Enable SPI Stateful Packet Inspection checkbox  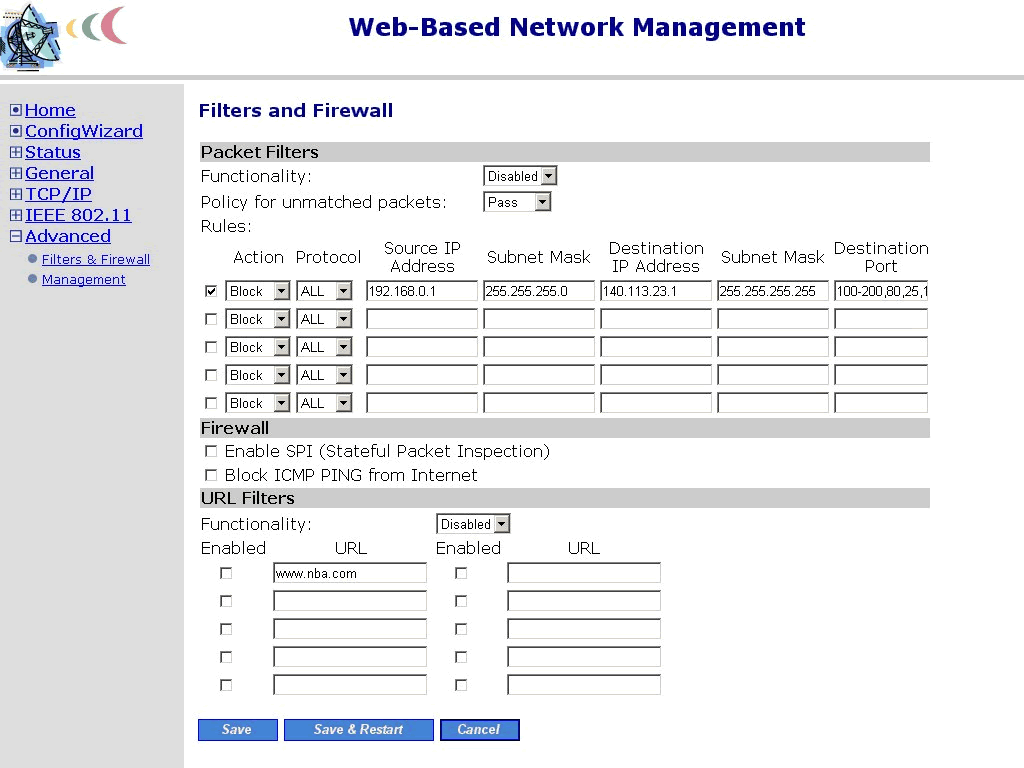pos(210,451)
